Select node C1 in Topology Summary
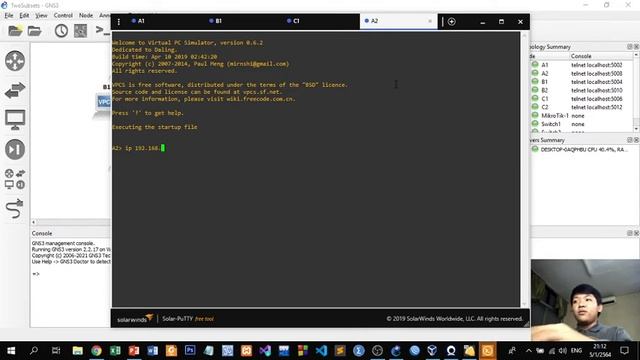Screen dimensions: 640x360 (x=544, y=98)
